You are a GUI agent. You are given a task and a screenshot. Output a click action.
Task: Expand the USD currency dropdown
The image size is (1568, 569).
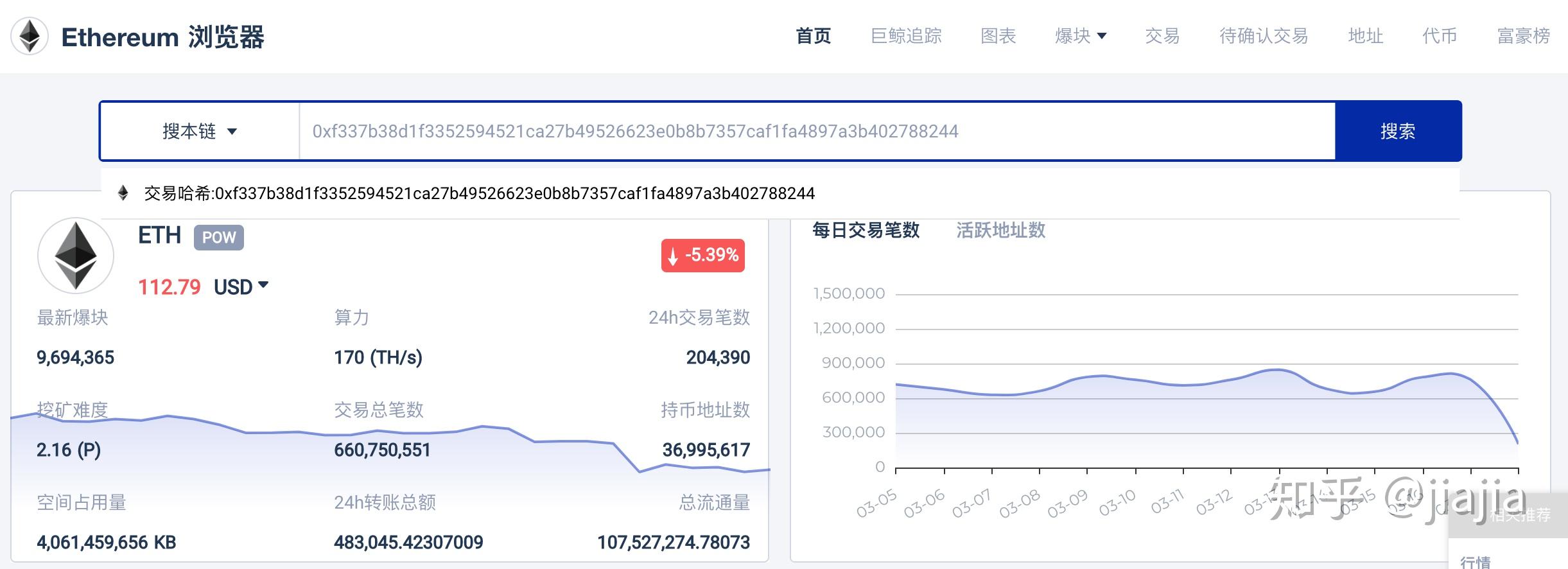pos(241,286)
